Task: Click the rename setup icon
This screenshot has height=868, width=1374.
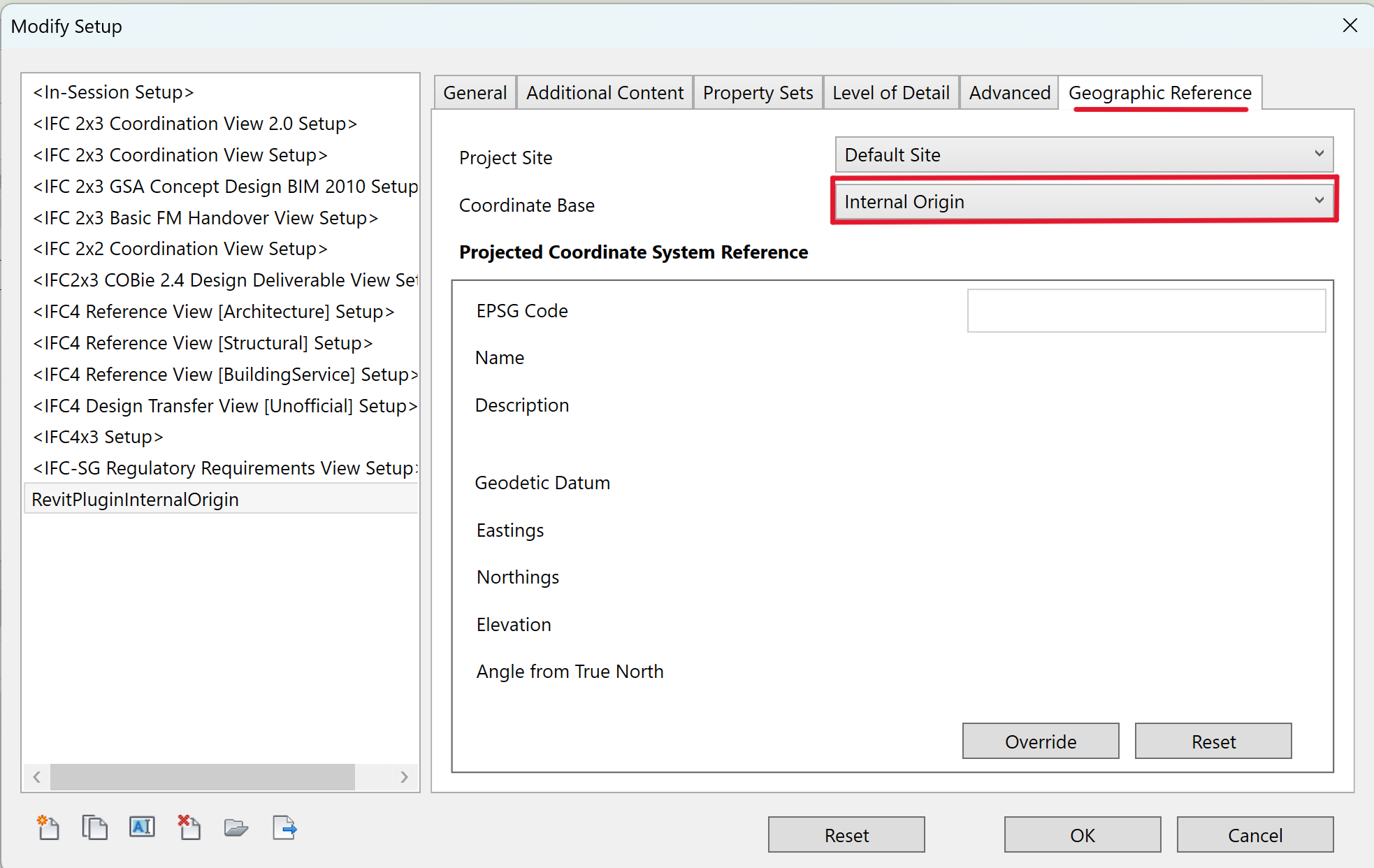Action: 142,827
